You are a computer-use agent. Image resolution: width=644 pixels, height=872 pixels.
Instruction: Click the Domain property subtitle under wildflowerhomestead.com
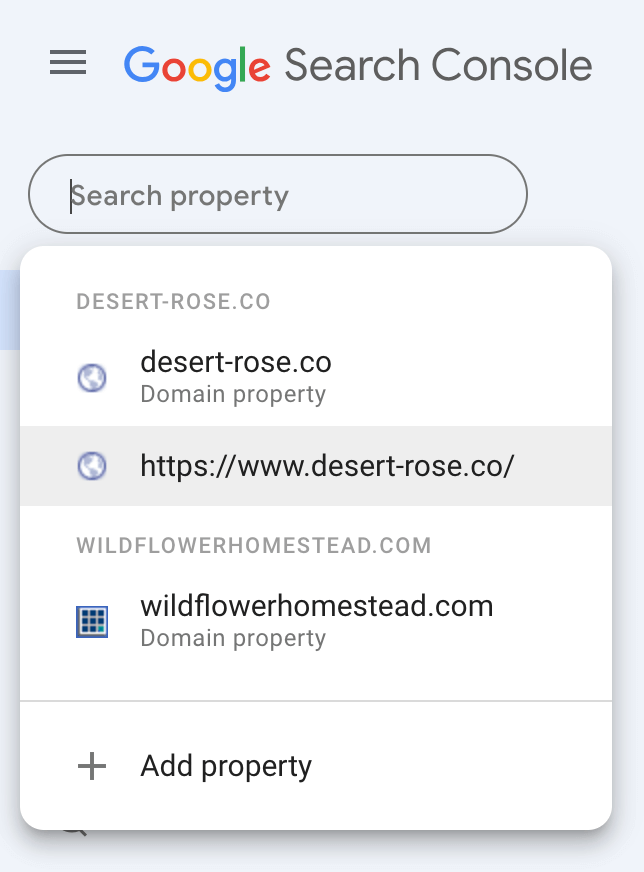tap(233, 638)
